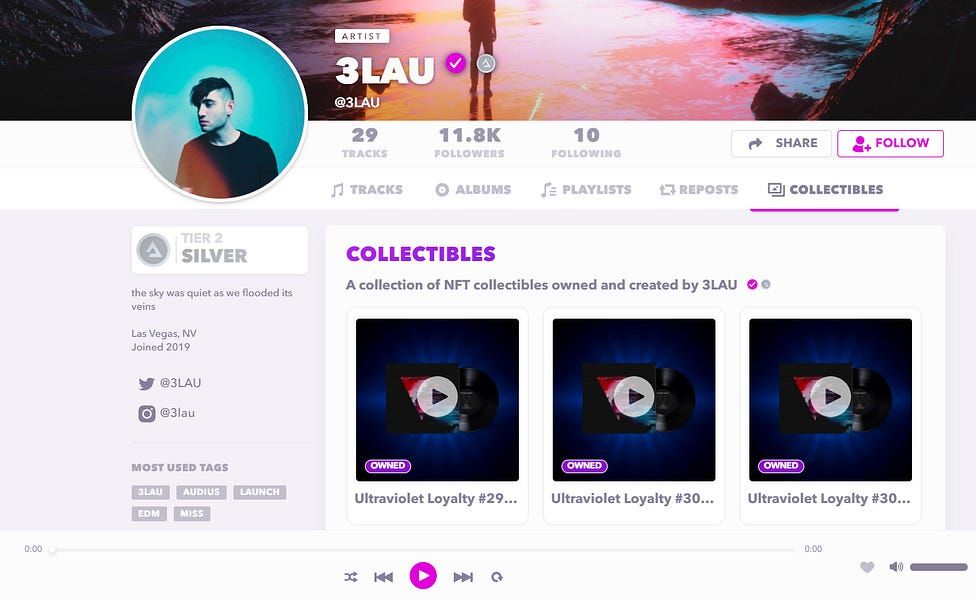Open the Playlists tab

coord(586,190)
